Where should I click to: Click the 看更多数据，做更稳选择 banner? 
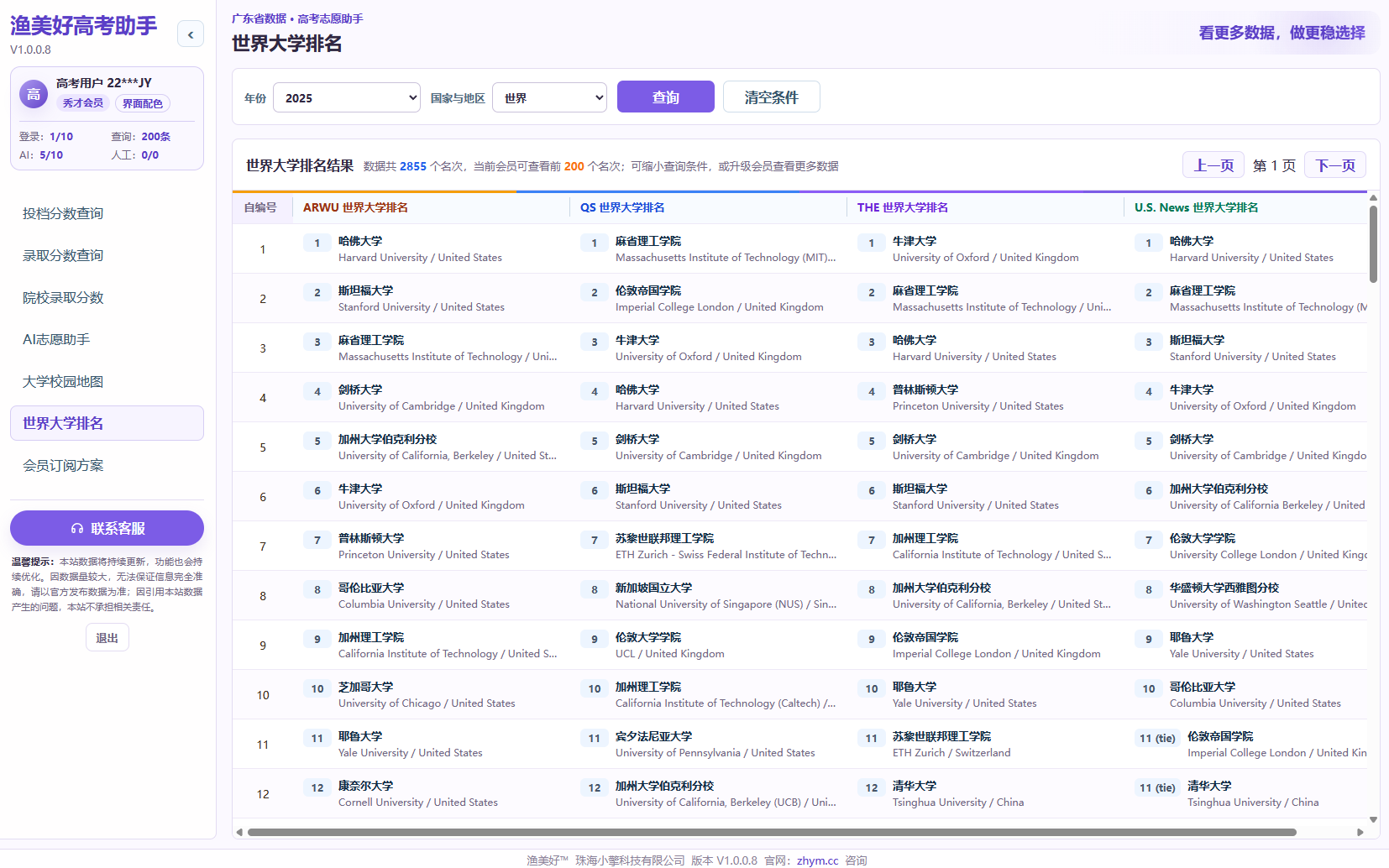coord(1282,33)
